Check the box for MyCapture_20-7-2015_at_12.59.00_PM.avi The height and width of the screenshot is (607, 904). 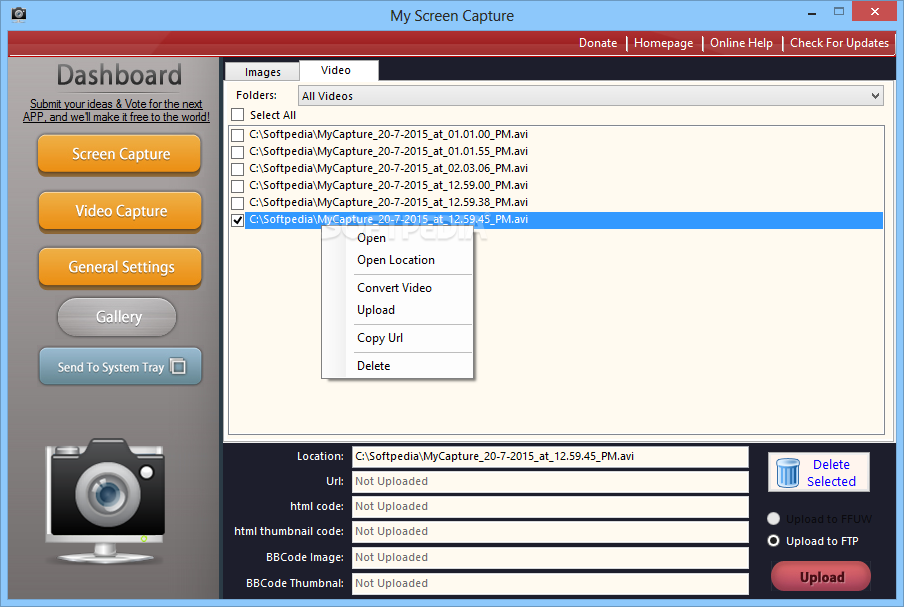click(238, 186)
